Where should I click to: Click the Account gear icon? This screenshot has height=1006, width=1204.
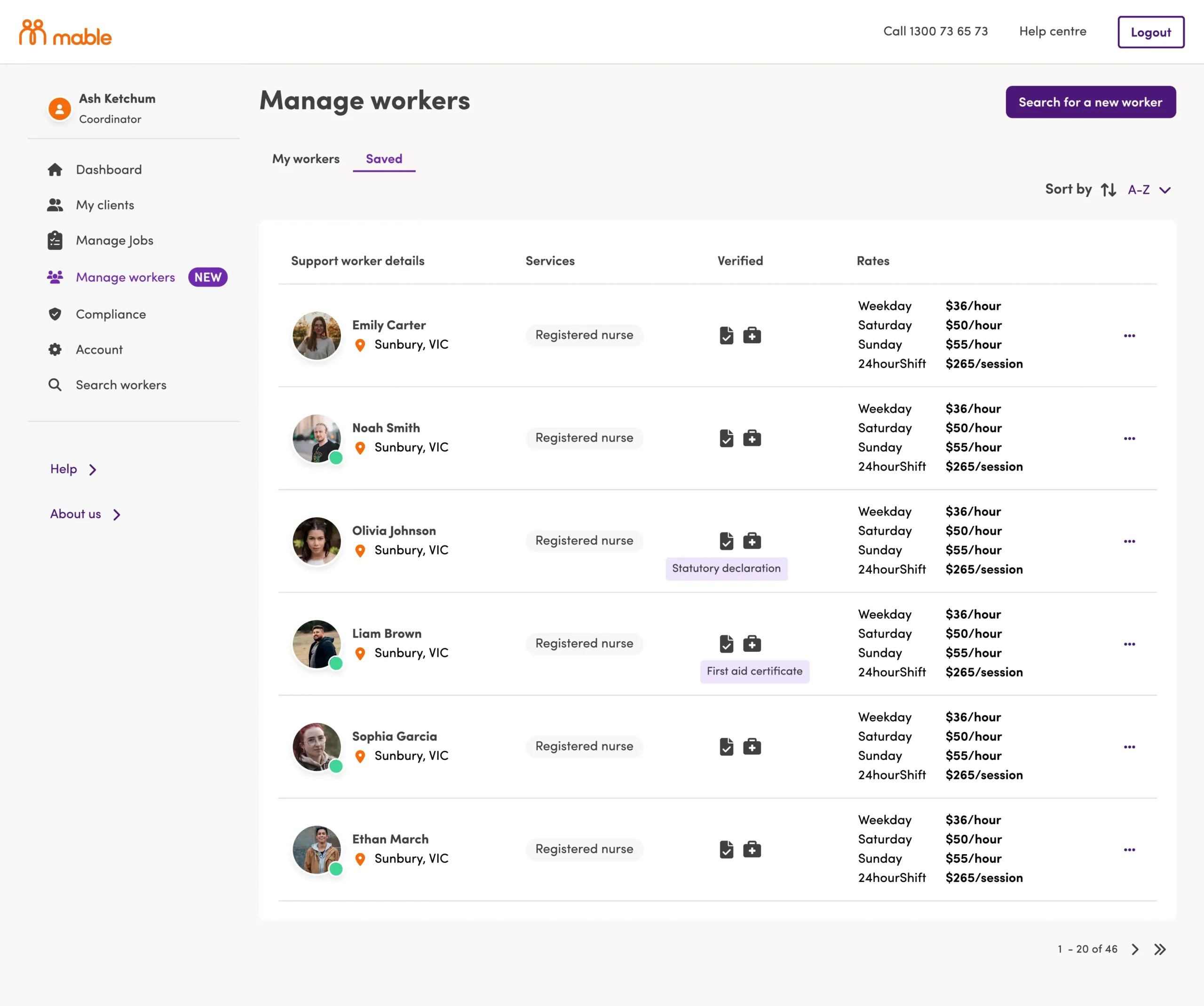tap(55, 349)
